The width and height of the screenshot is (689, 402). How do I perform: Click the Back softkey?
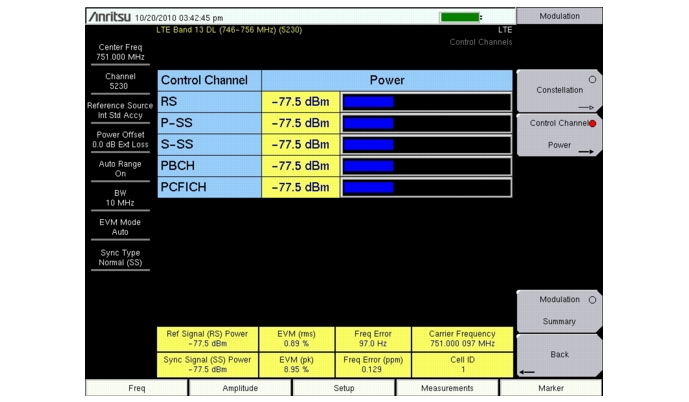(x=559, y=355)
